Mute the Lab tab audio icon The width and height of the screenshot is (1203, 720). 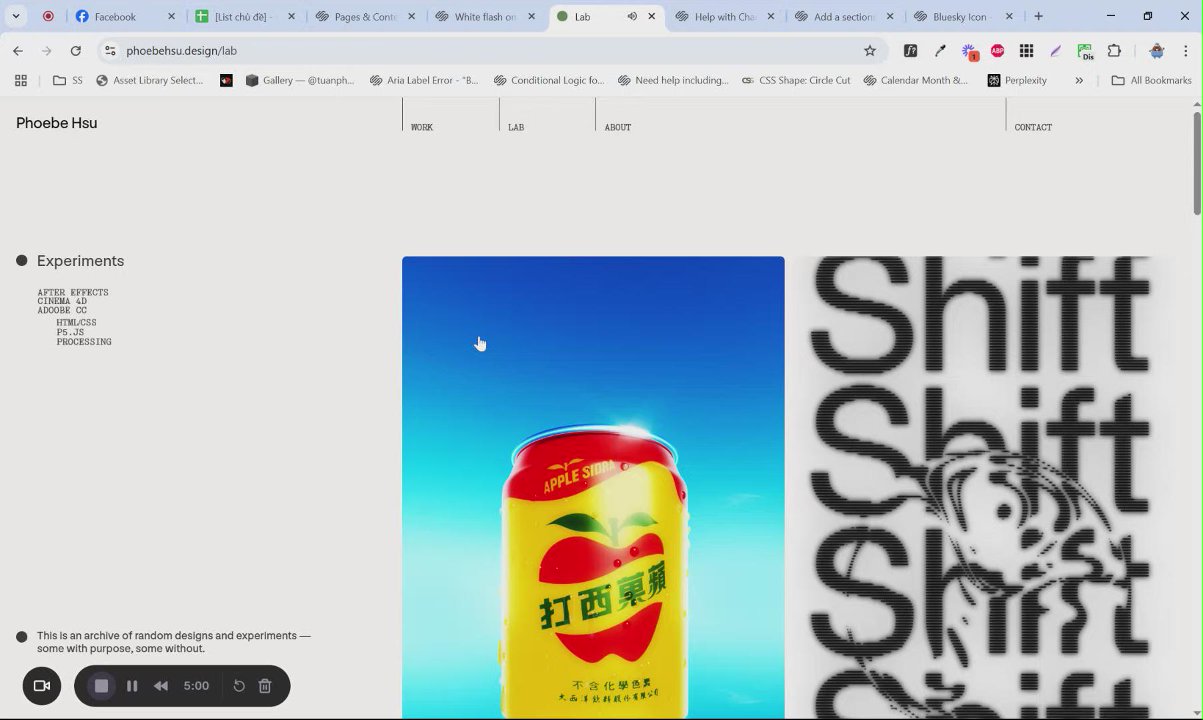pos(632,17)
